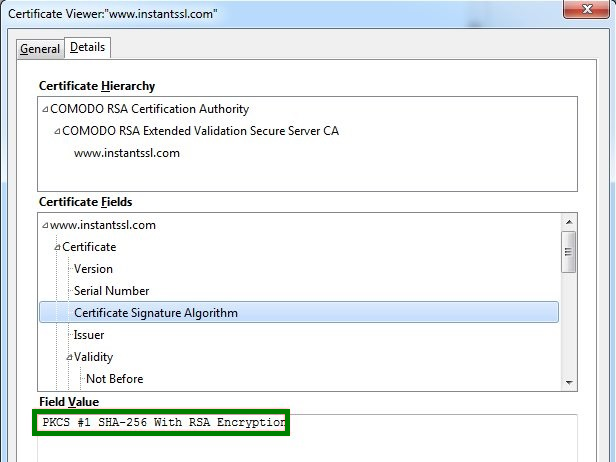Select the Certificate field row
The width and height of the screenshot is (616, 462).
tap(89, 247)
